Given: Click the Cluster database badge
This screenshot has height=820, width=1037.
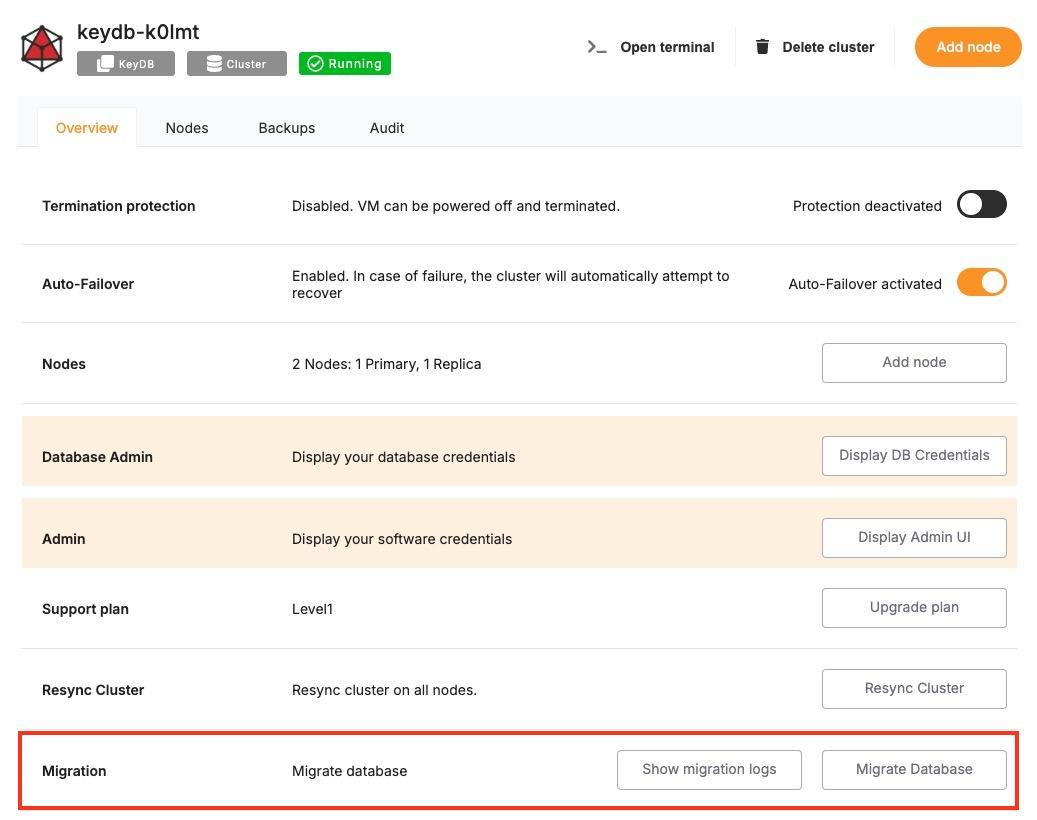Looking at the screenshot, I should [236, 64].
